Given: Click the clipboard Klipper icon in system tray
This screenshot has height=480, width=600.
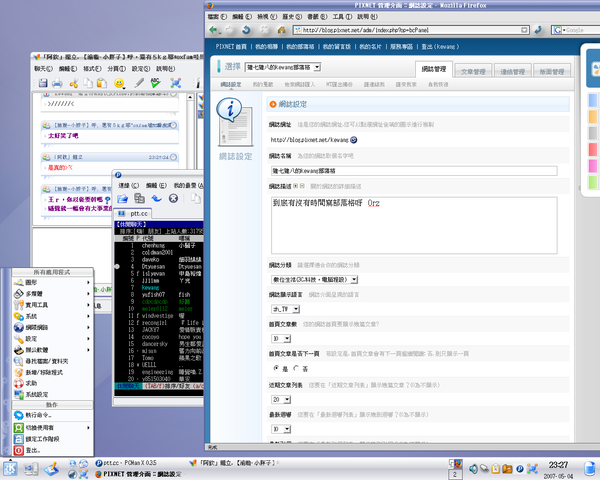Looking at the screenshot, I should pos(496,469).
